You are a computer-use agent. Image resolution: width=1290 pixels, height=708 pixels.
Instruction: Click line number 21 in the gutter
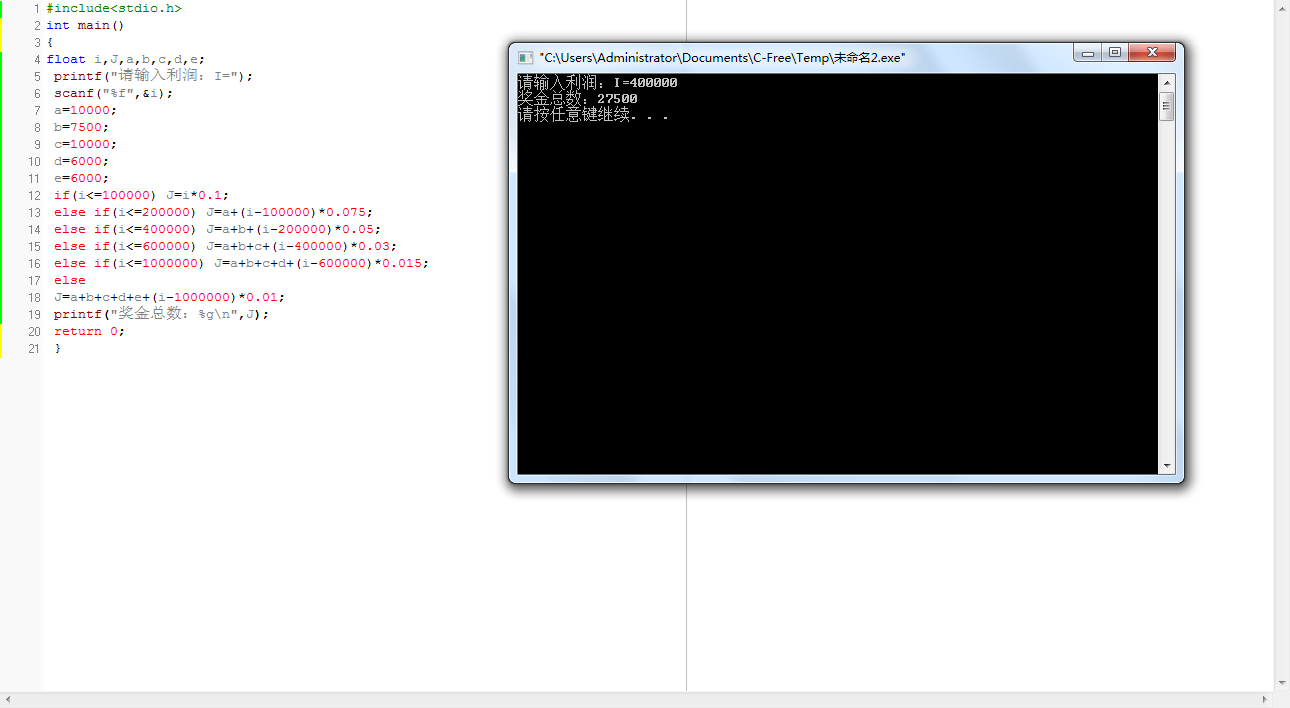pos(34,348)
